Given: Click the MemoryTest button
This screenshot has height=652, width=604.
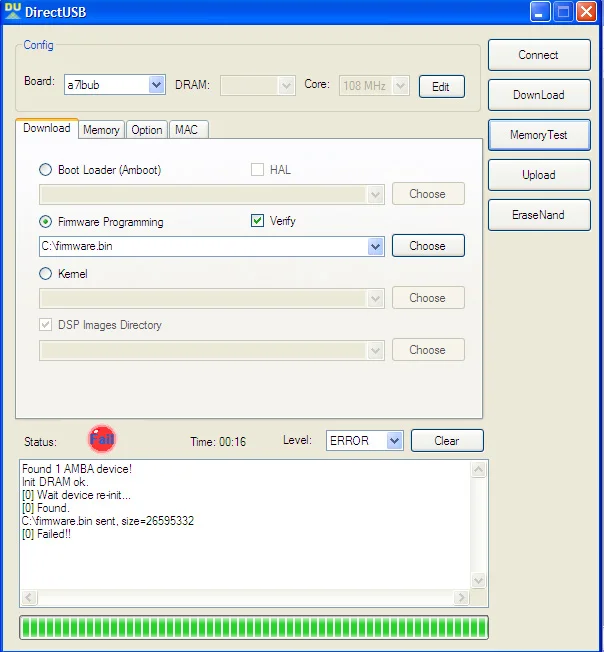Looking at the screenshot, I should (x=539, y=135).
